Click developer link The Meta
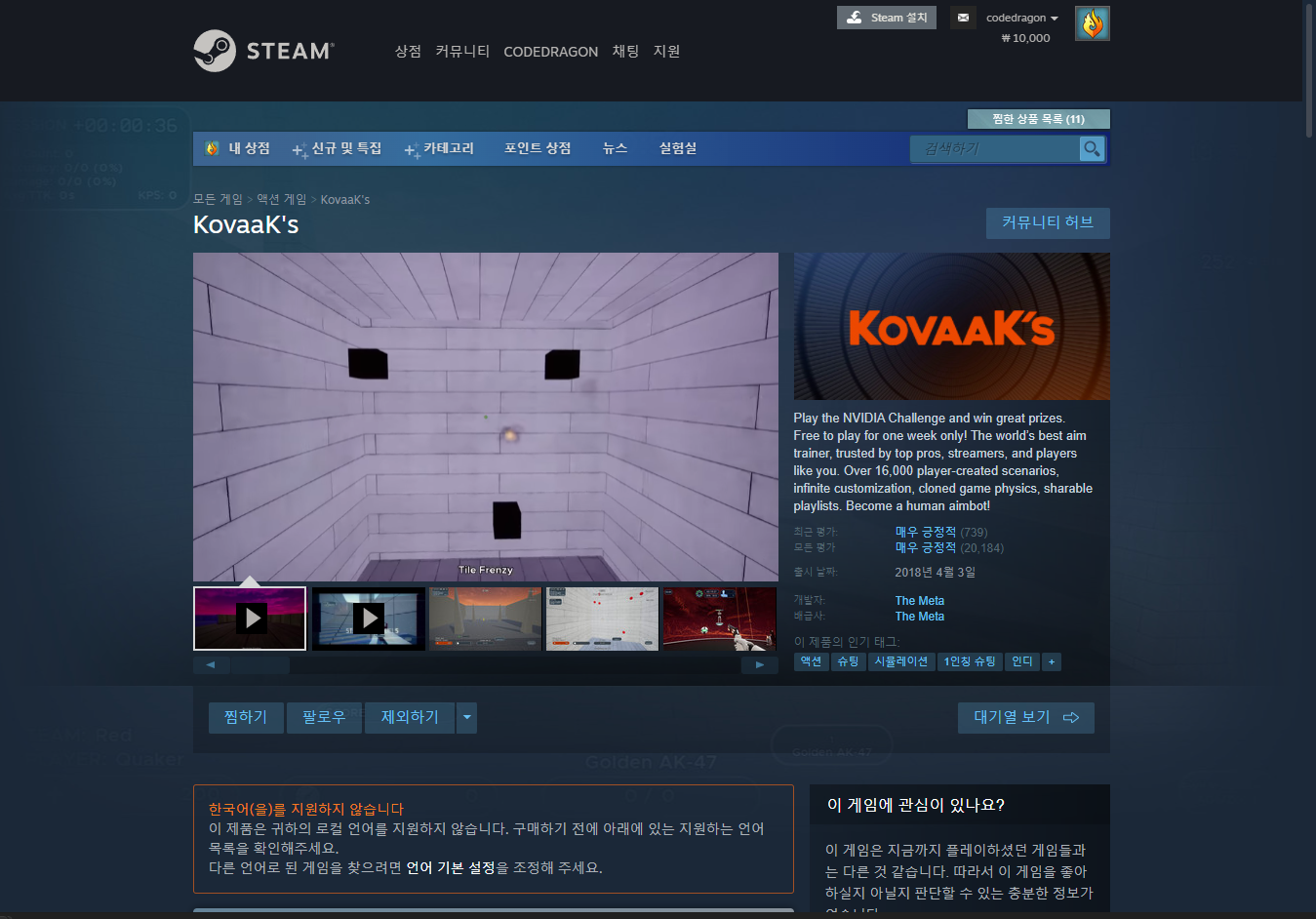 920,601
